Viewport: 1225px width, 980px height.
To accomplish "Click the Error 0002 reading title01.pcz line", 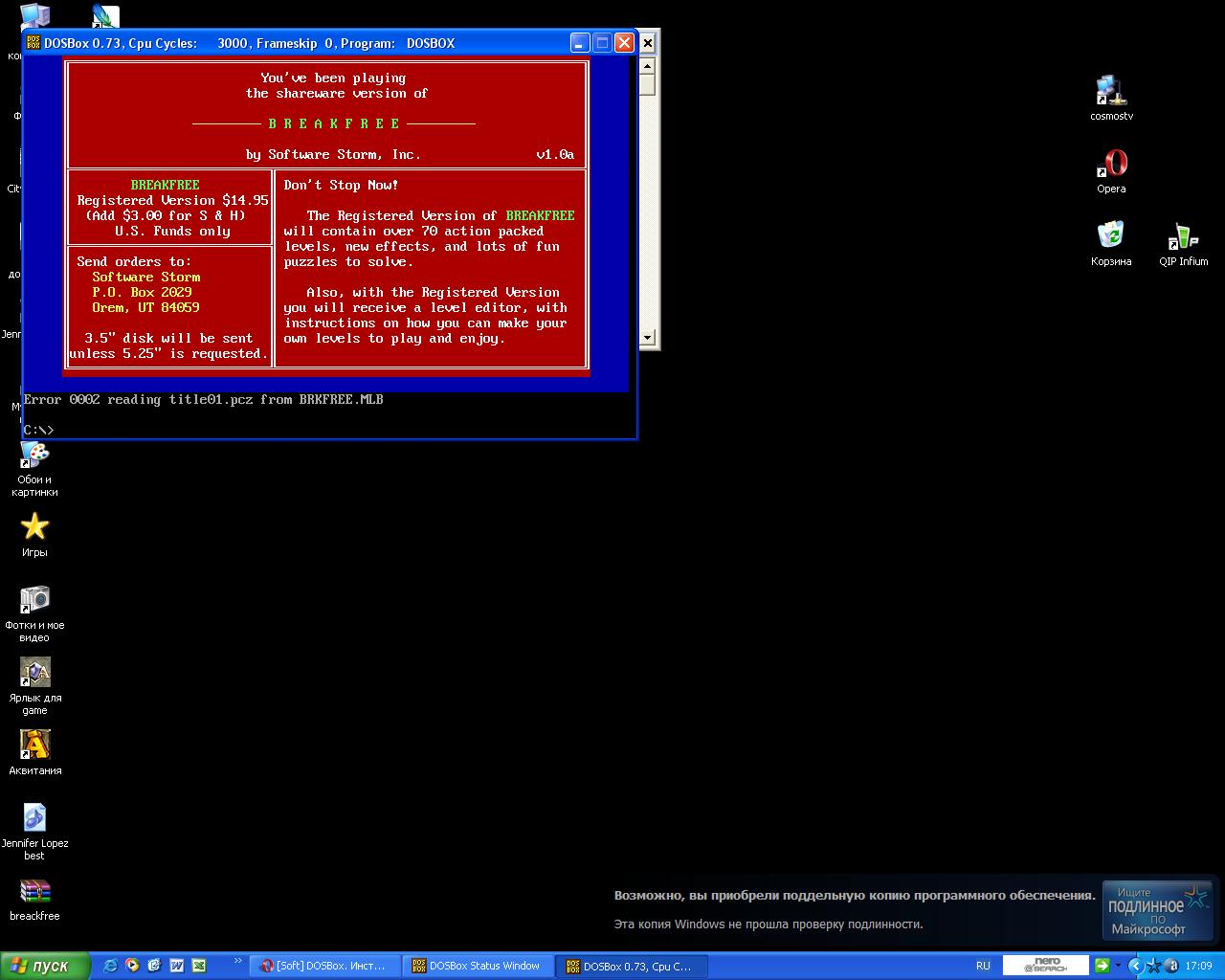I will coord(203,399).
